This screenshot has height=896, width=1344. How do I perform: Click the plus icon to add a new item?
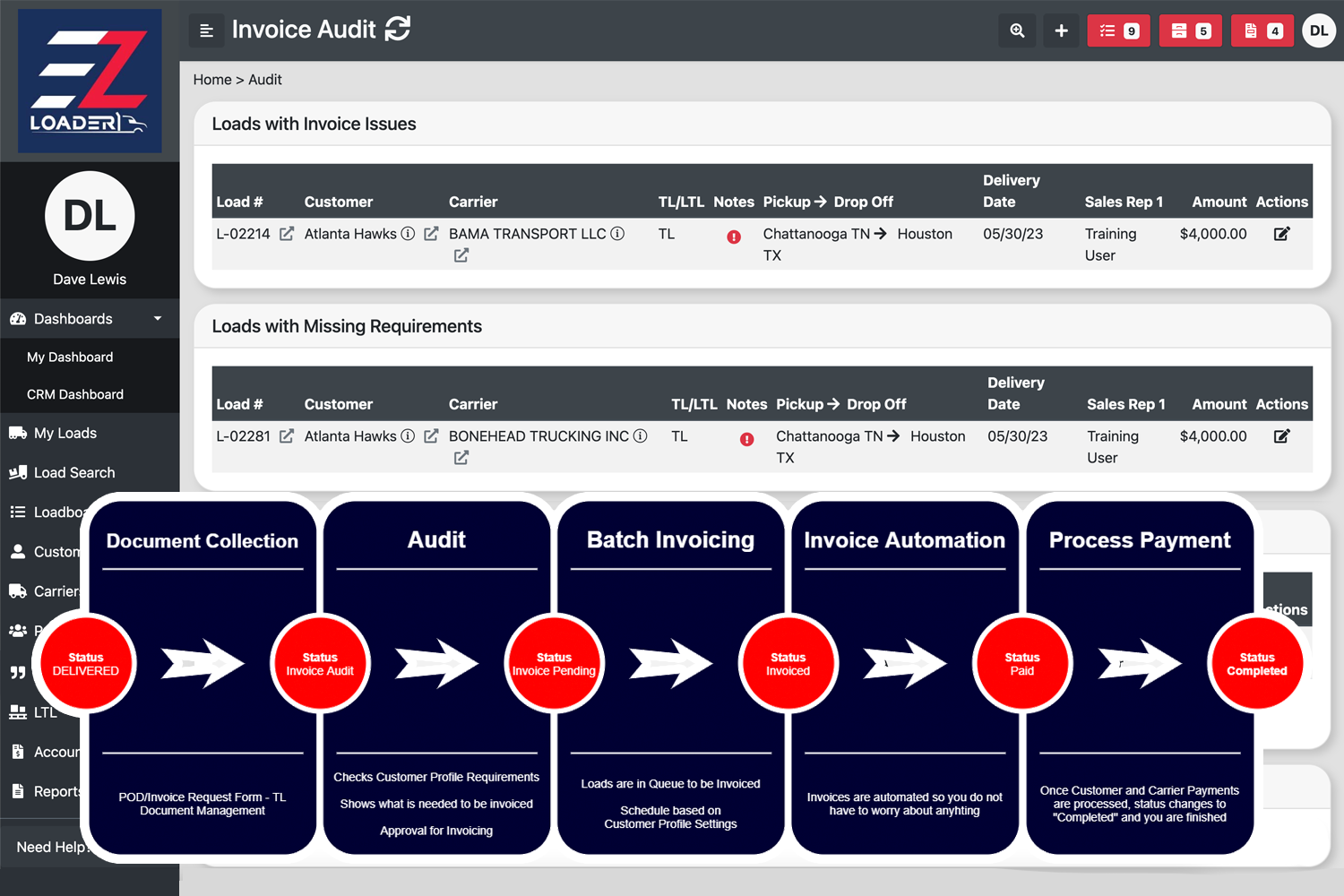click(x=1061, y=30)
